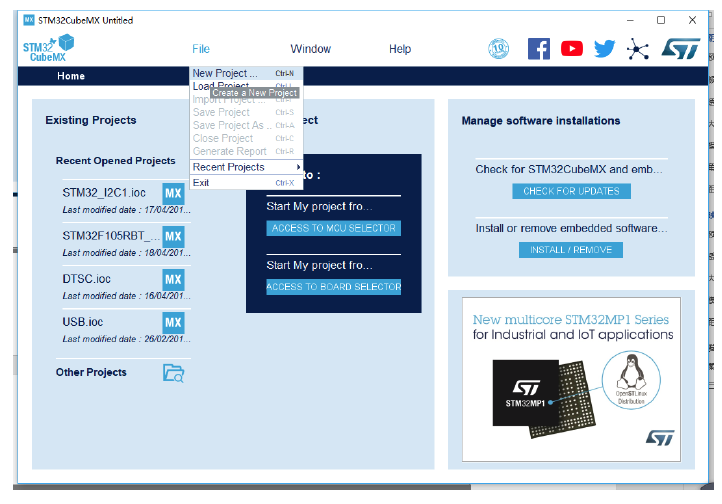Screen dimensions: 722x504
Task: Go to the Home breadcrumb tab
Action: point(71,76)
